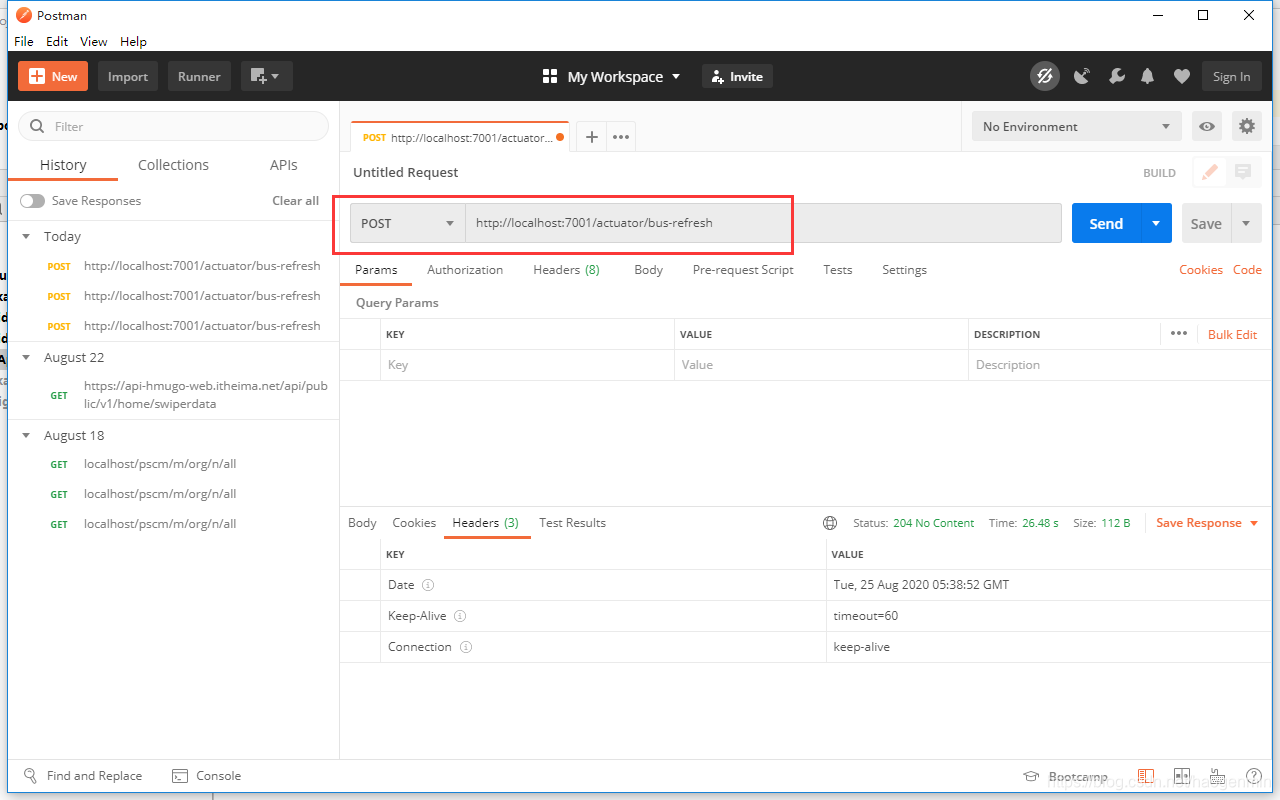This screenshot has width=1280, height=800.
Task: Click the Runner button
Action: [x=199, y=76]
